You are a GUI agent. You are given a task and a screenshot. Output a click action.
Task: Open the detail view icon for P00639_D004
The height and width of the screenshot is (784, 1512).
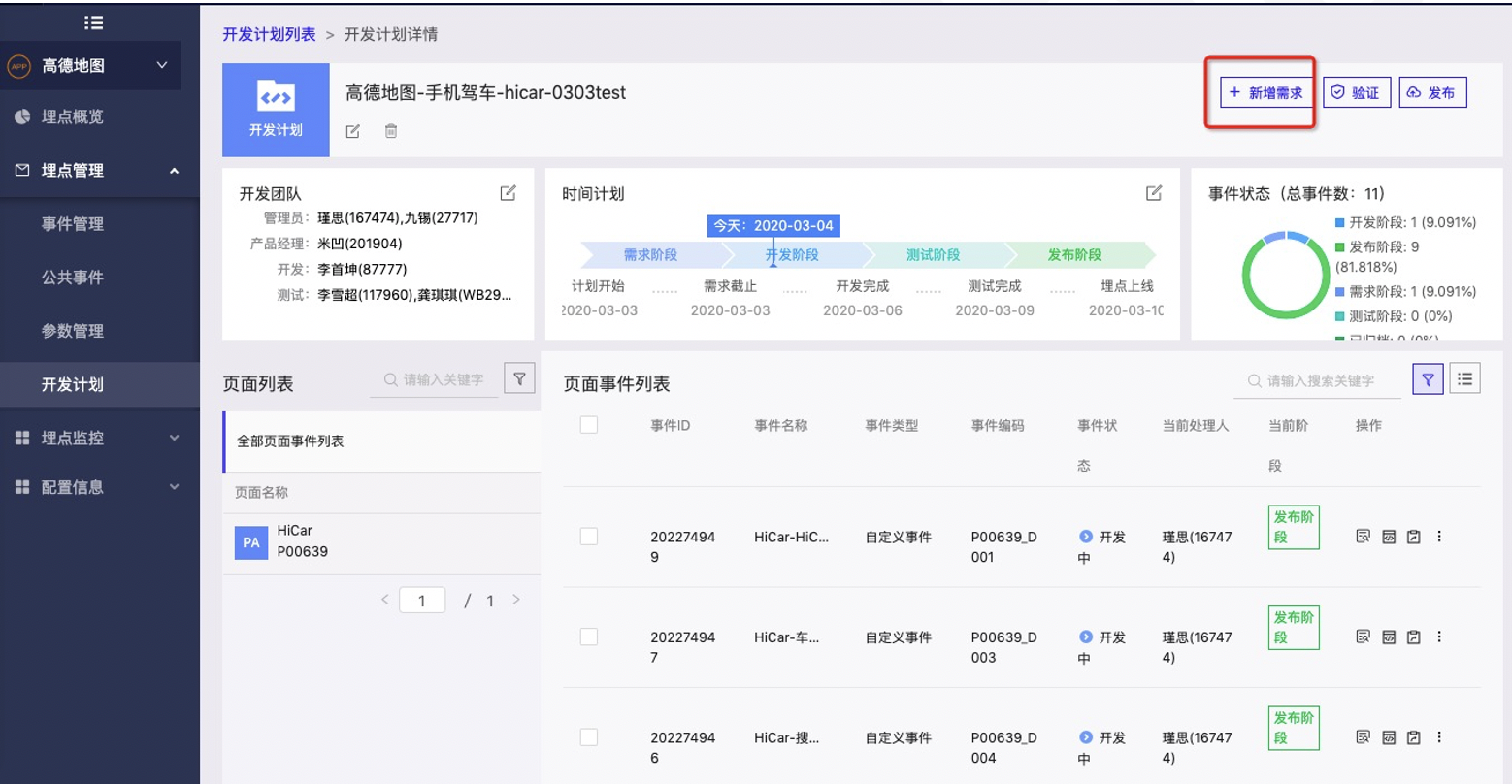coord(1363,737)
